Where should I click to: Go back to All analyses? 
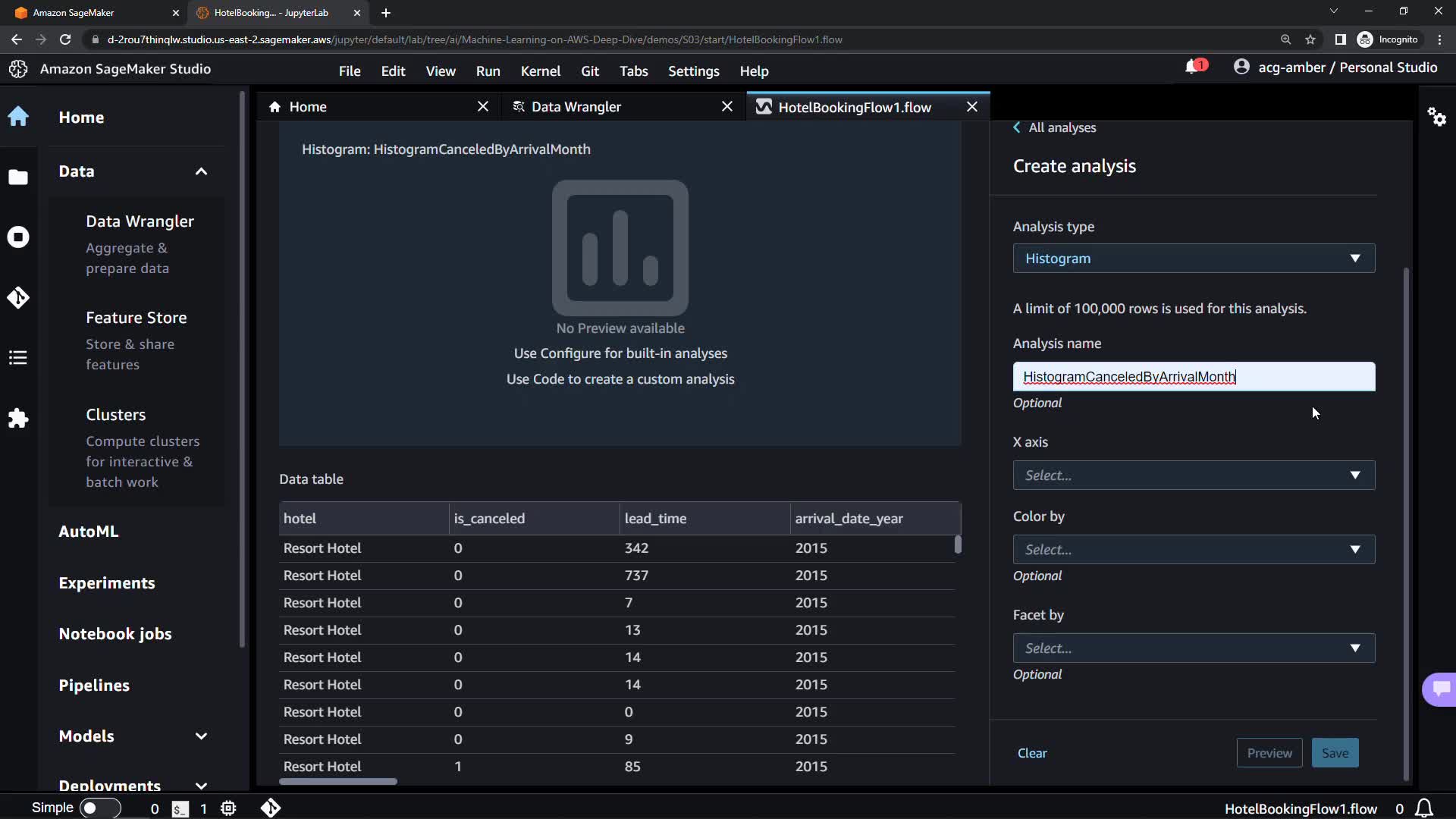tap(1055, 127)
